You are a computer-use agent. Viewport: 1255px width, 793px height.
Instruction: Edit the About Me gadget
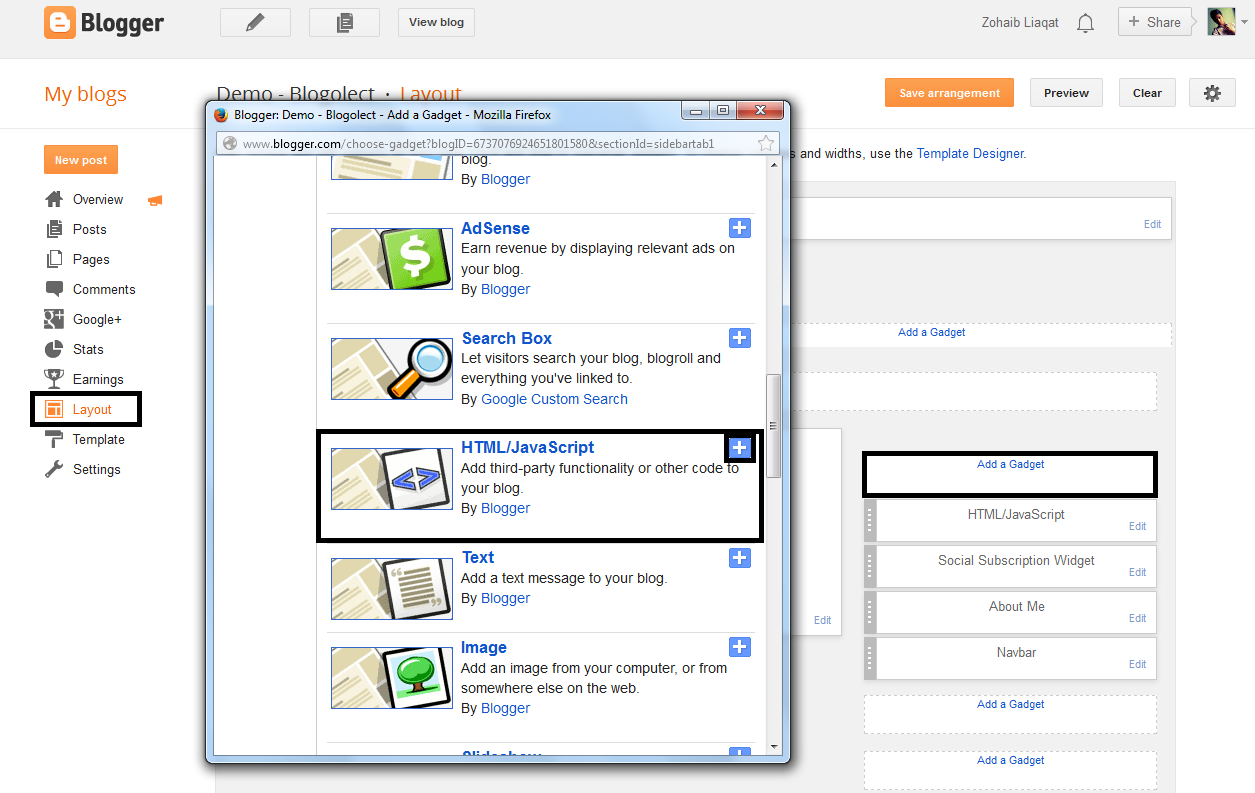(1137, 618)
